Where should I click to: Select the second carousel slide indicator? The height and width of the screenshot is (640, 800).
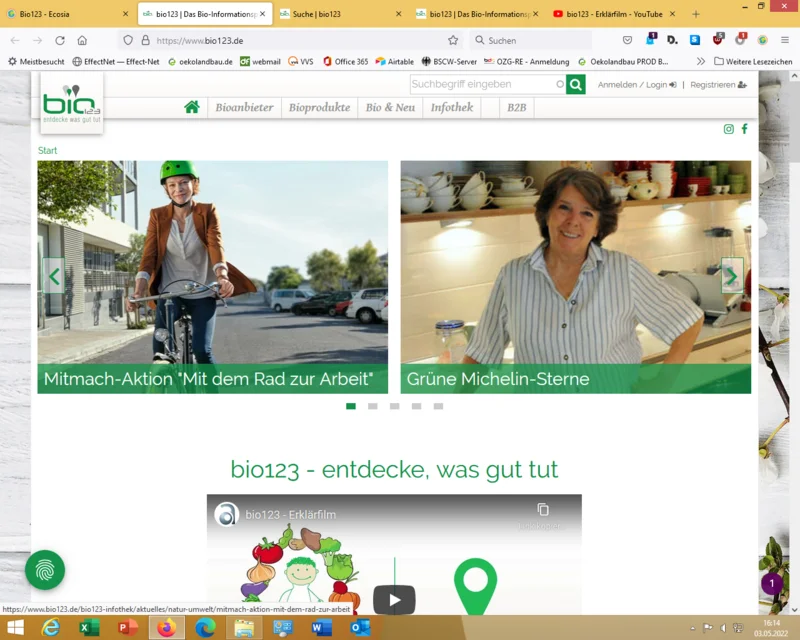pos(373,406)
